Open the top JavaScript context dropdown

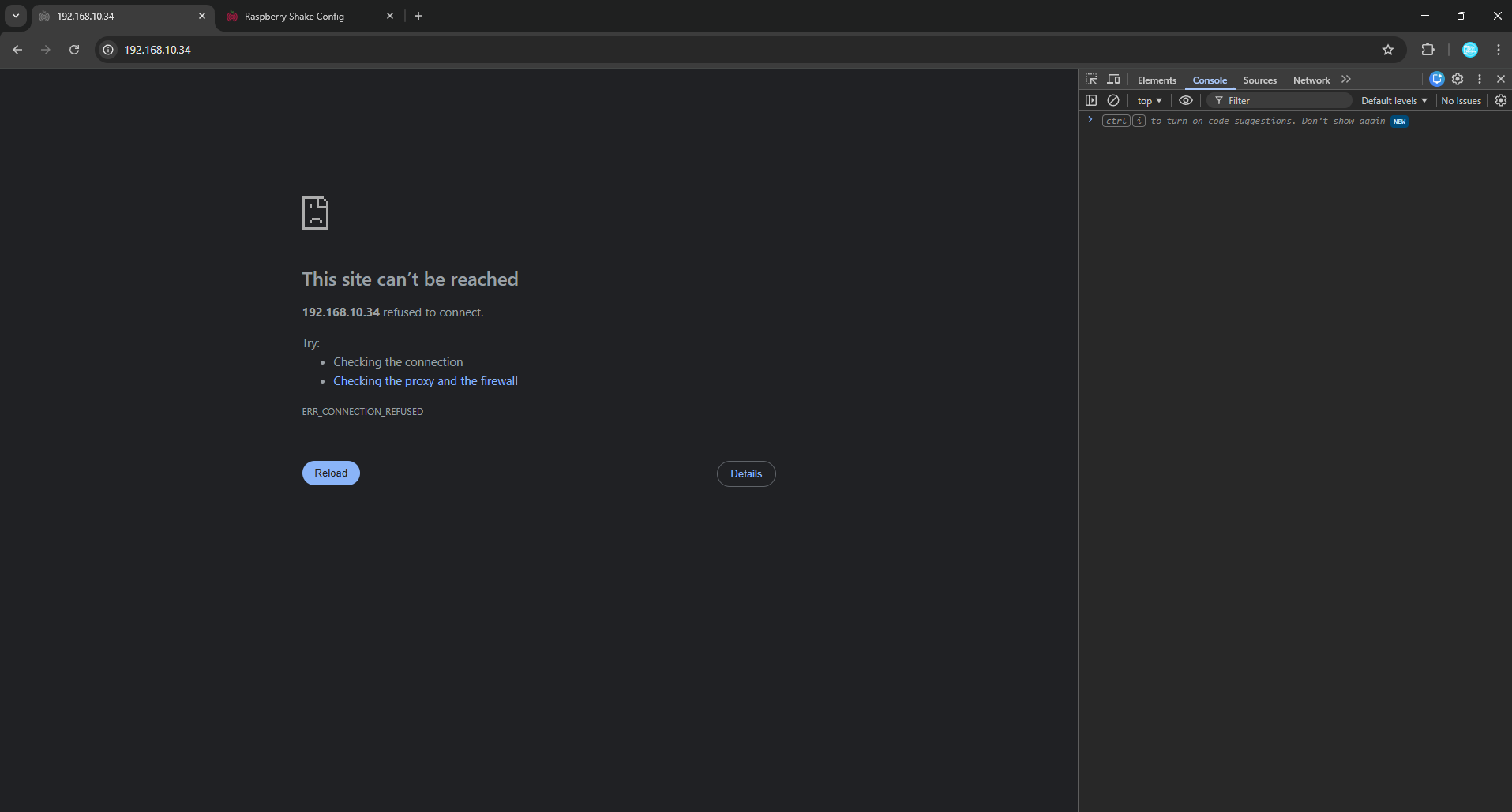click(1150, 101)
